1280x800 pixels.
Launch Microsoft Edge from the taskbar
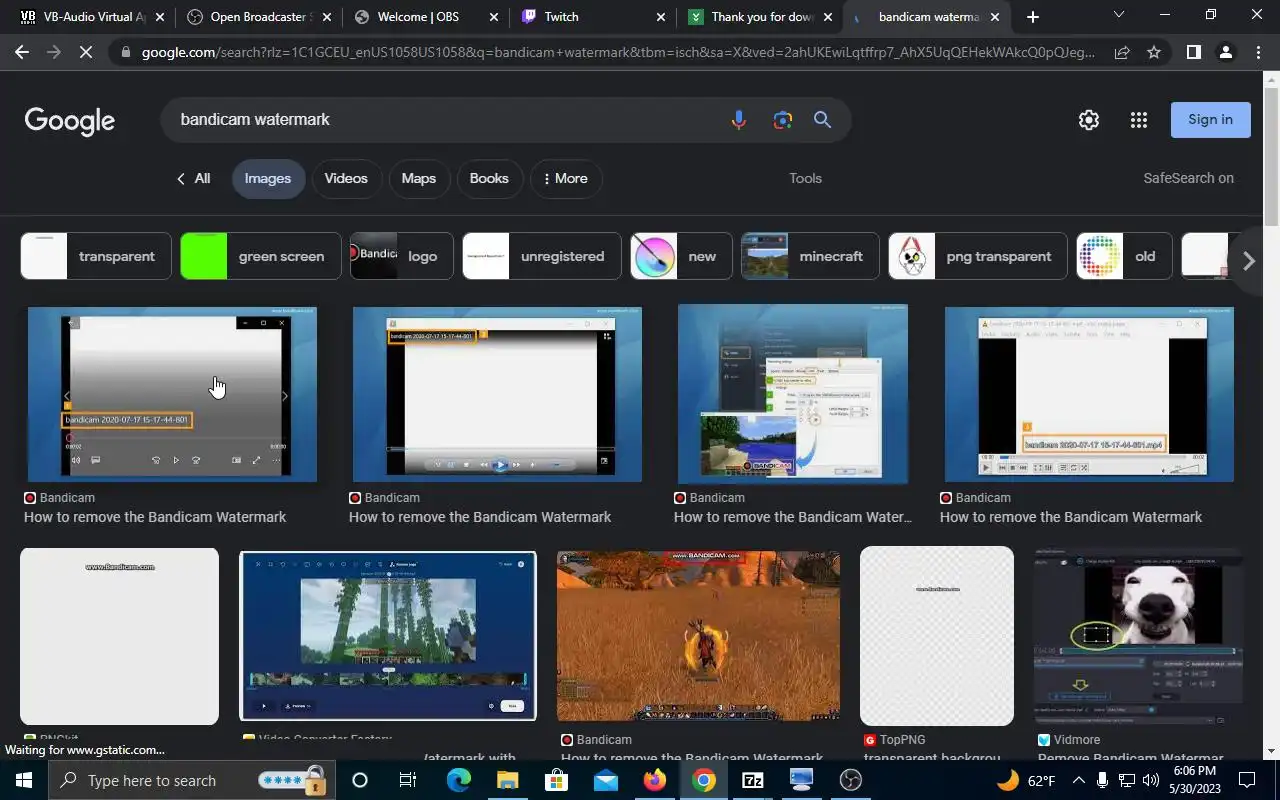[x=458, y=780]
